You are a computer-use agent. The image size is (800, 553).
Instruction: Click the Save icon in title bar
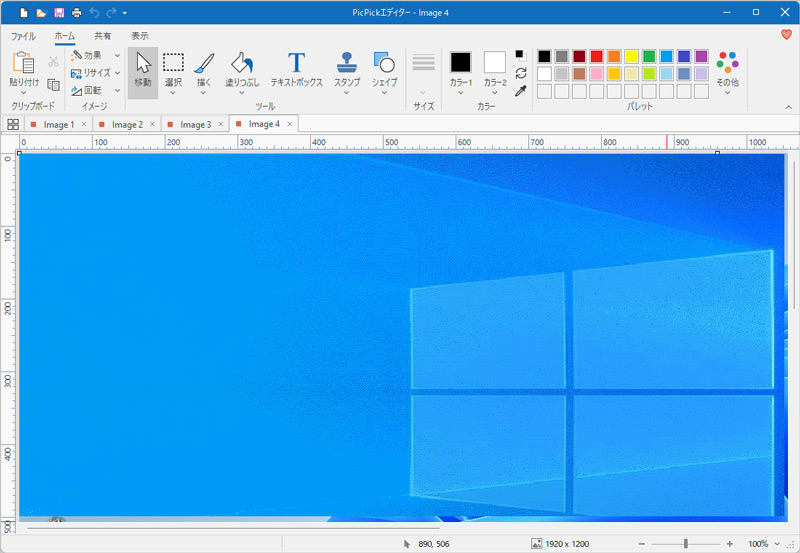[59, 12]
